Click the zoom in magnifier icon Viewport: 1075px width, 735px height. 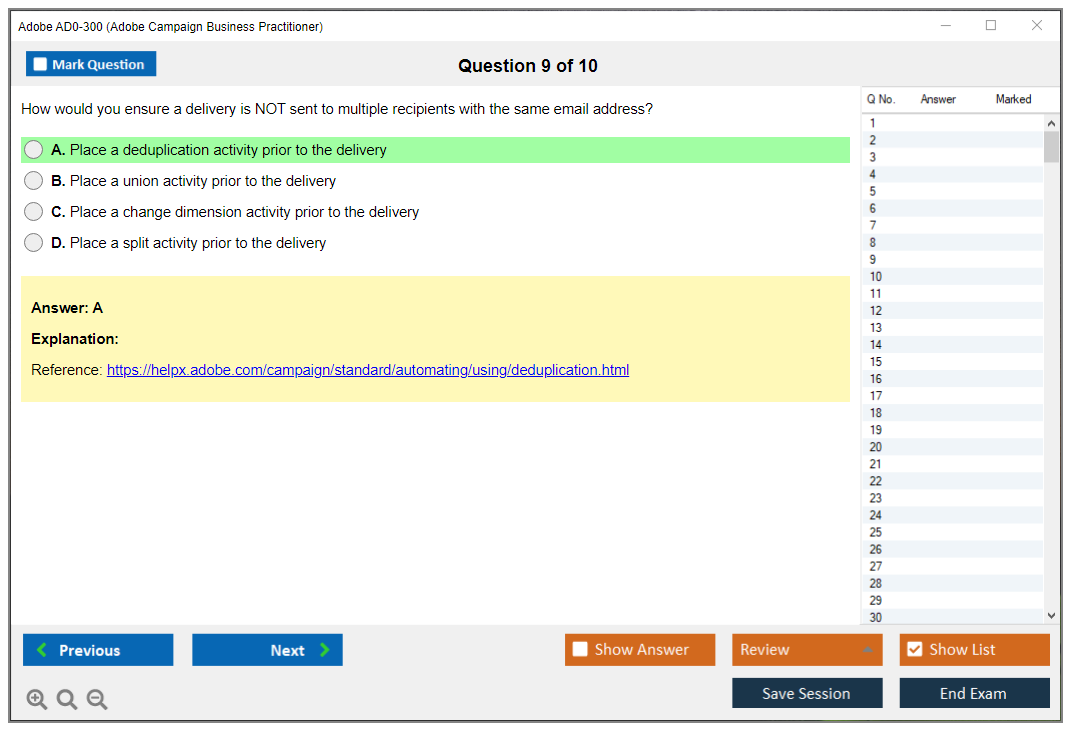tap(36, 700)
